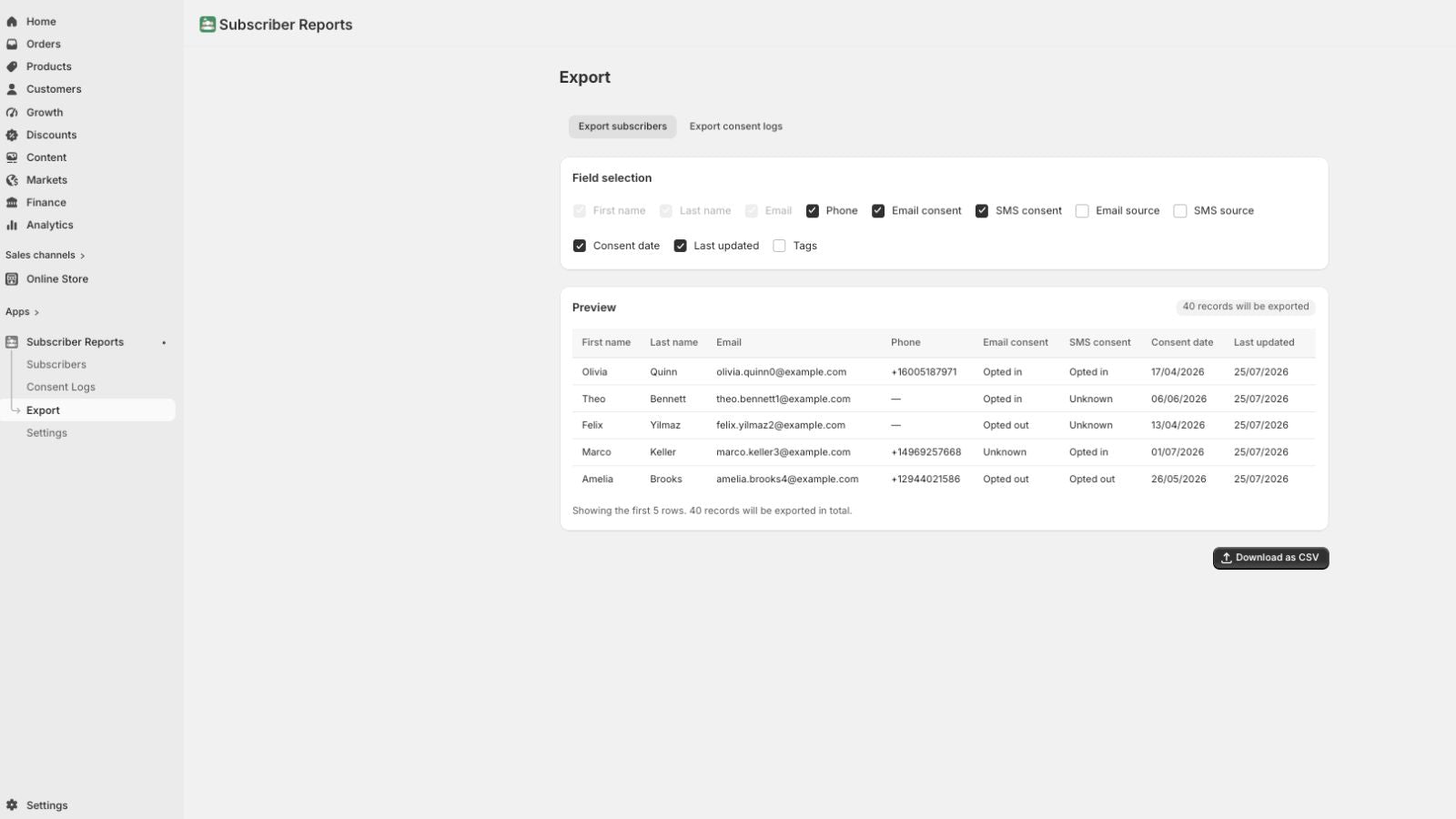Click the disabled Last name checkbox
The height and width of the screenshot is (819, 1456).
tap(666, 211)
